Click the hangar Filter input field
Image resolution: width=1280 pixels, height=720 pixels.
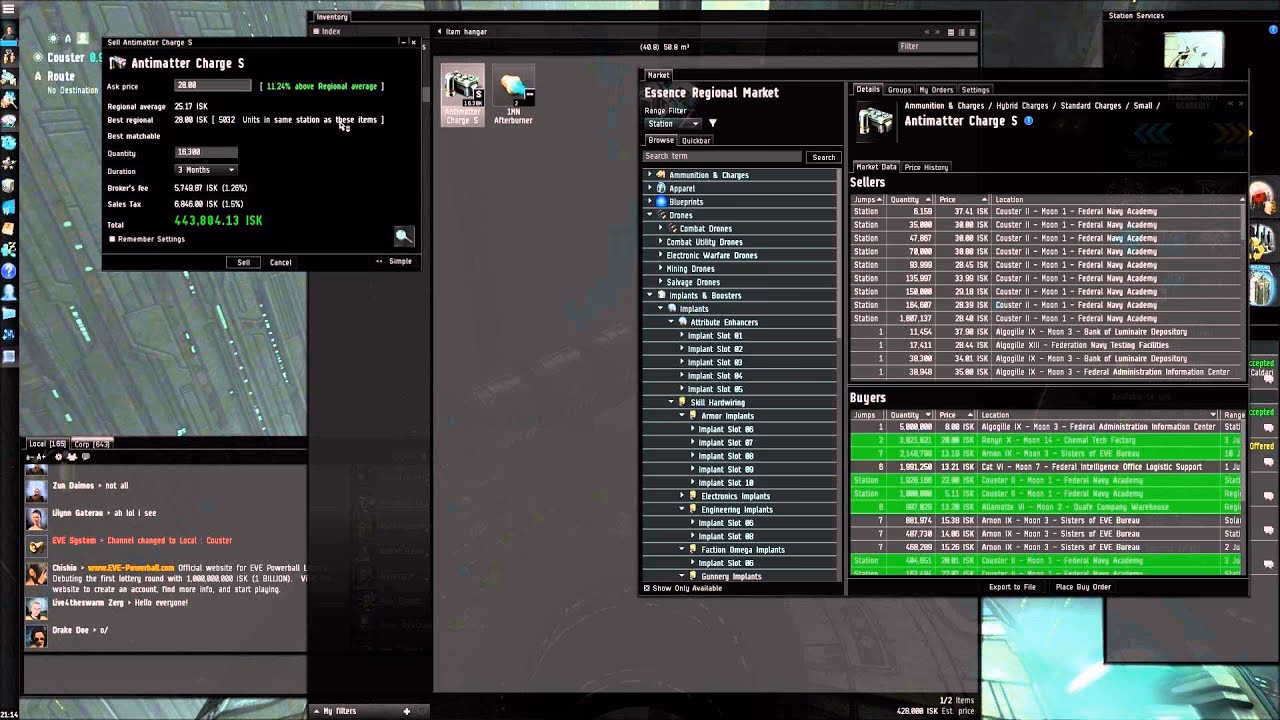point(938,46)
